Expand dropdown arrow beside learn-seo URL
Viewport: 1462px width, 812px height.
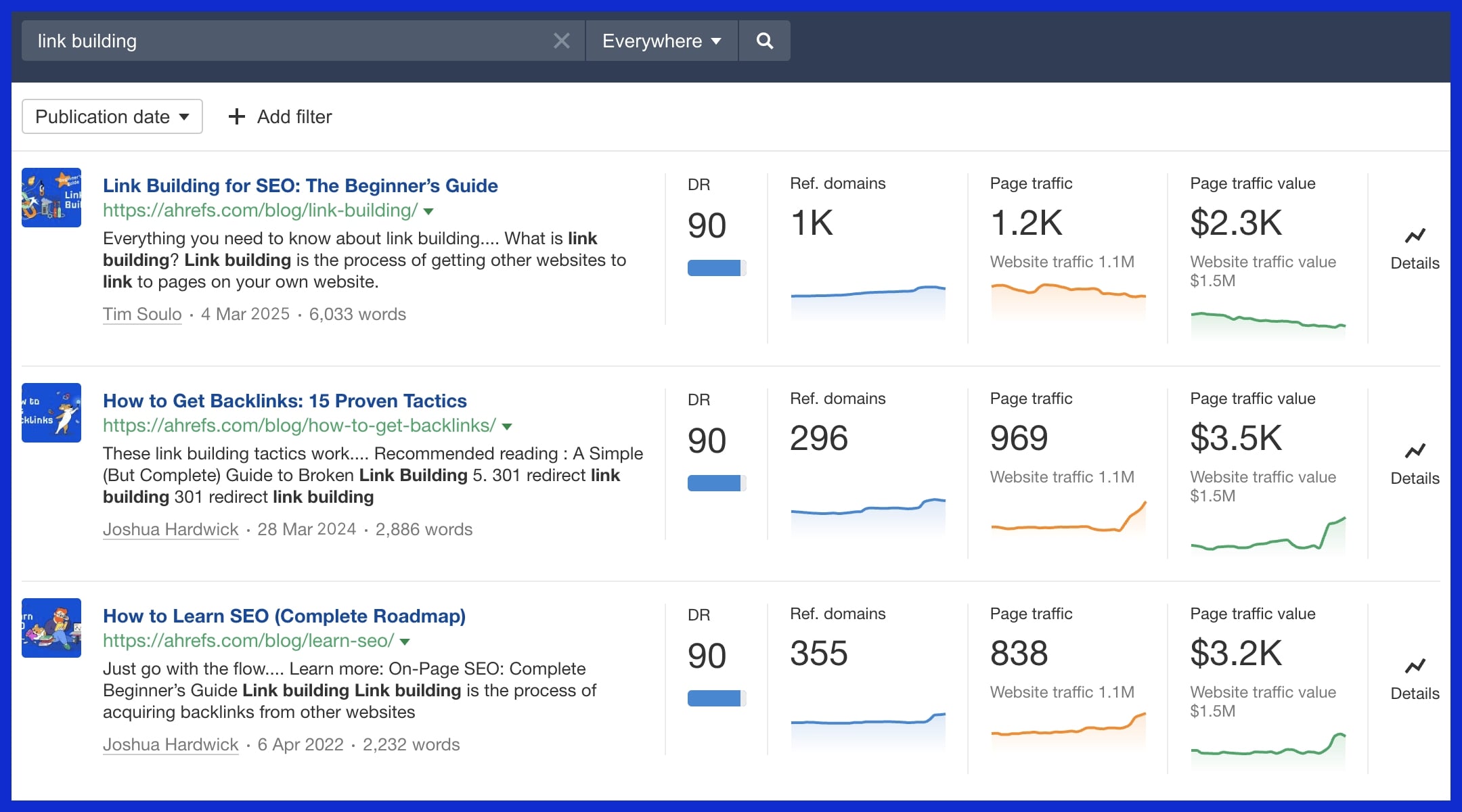pyautogui.click(x=405, y=642)
